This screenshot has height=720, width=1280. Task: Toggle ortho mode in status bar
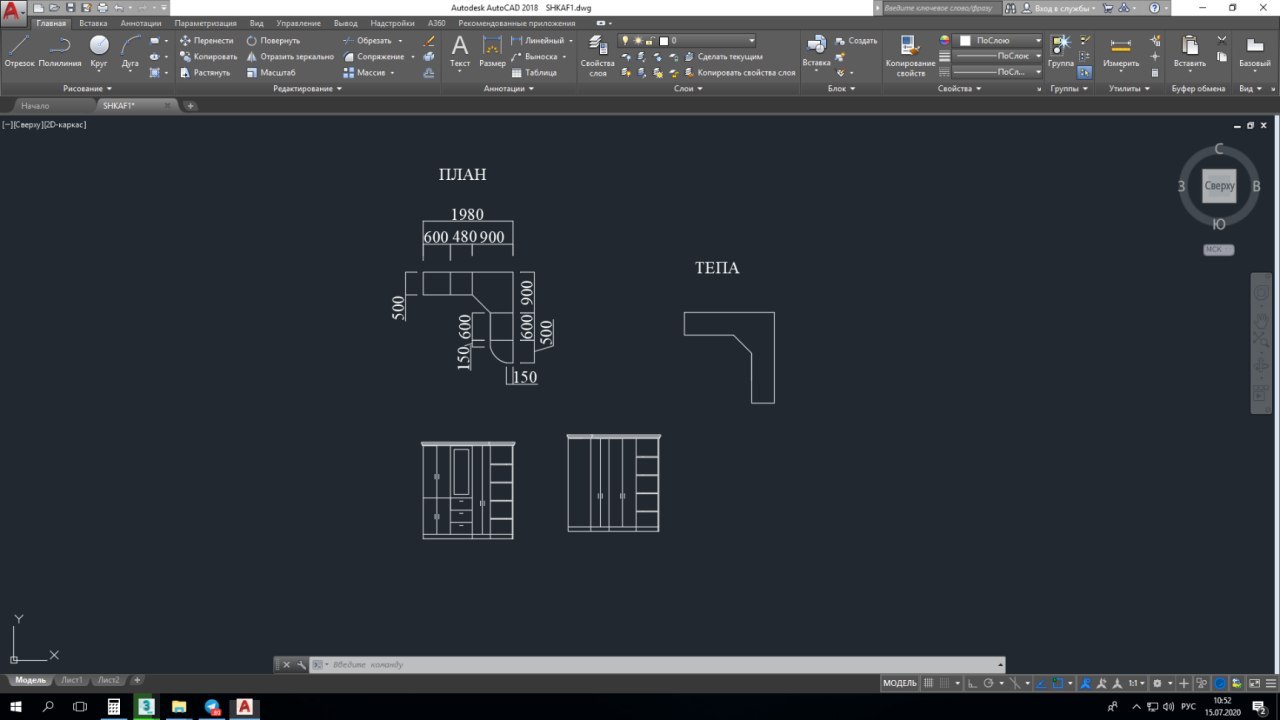pos(971,683)
